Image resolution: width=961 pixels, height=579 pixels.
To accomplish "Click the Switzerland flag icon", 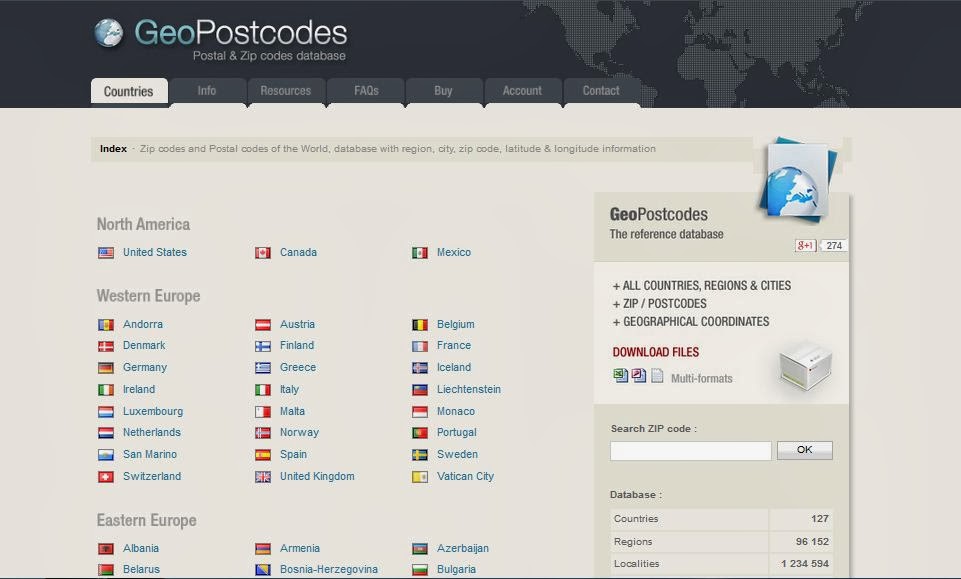I will click(x=106, y=477).
